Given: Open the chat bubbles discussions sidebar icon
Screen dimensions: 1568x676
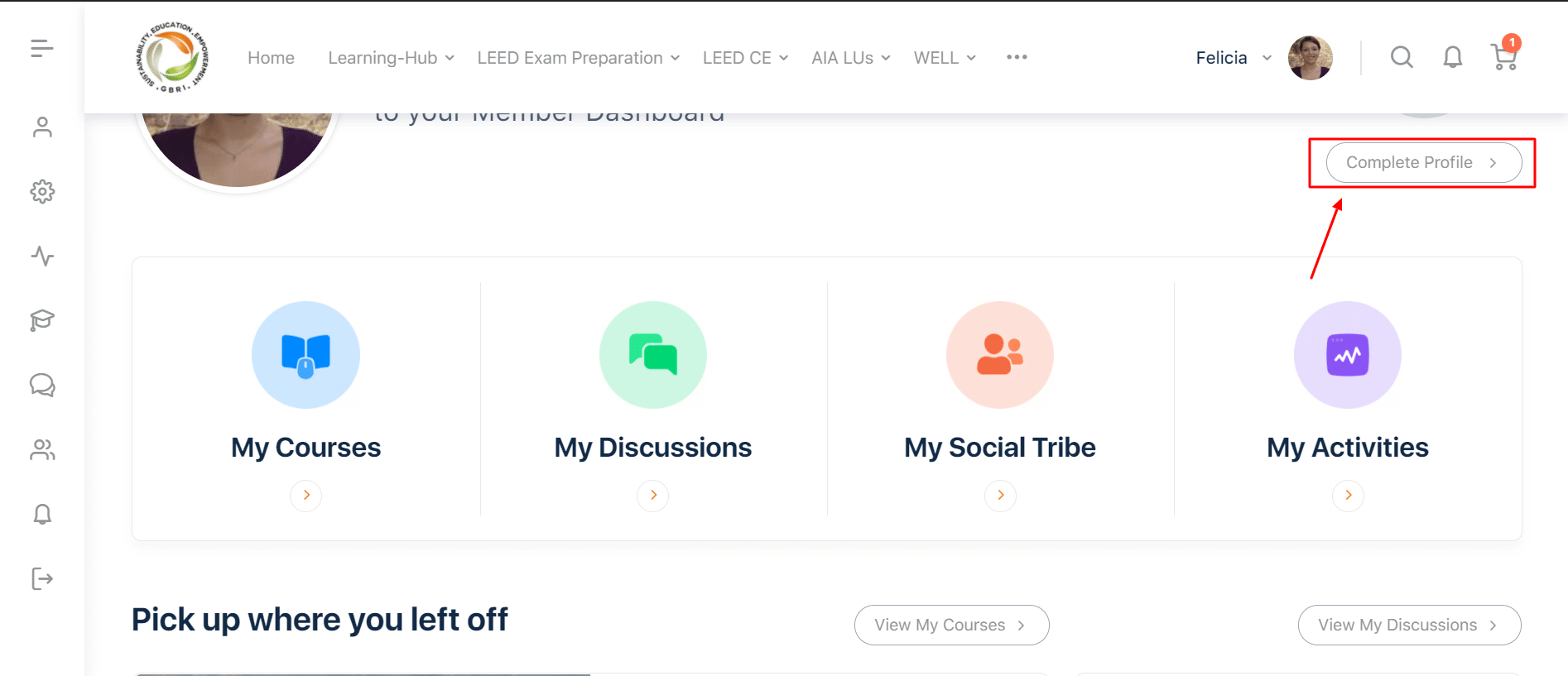Looking at the screenshot, I should click(x=42, y=385).
